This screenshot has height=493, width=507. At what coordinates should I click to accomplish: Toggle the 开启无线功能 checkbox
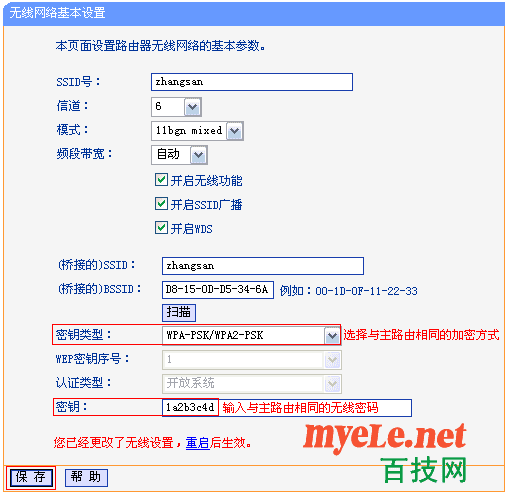tap(161, 180)
